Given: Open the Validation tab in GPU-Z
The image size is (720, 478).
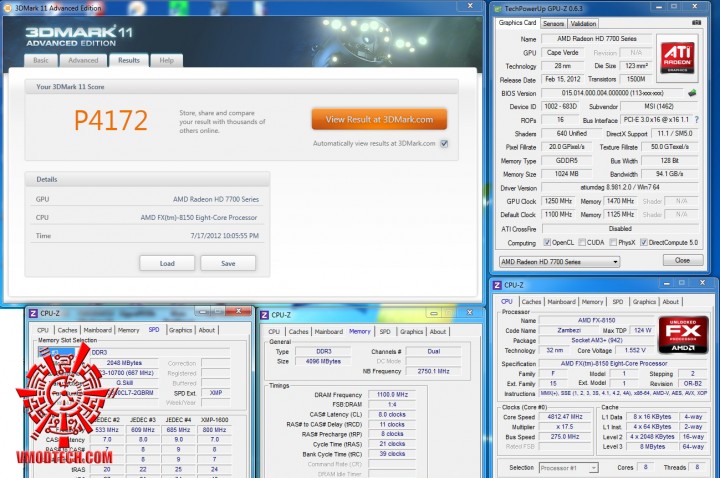Looking at the screenshot, I should (x=583, y=23).
